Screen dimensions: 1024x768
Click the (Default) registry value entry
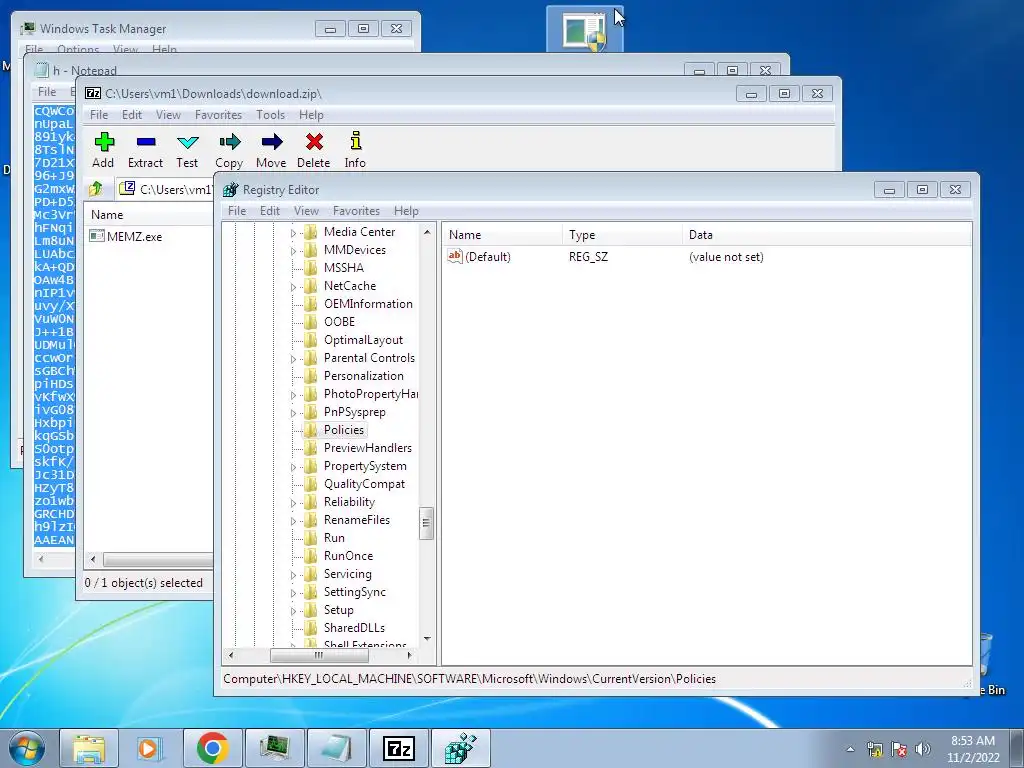point(479,257)
